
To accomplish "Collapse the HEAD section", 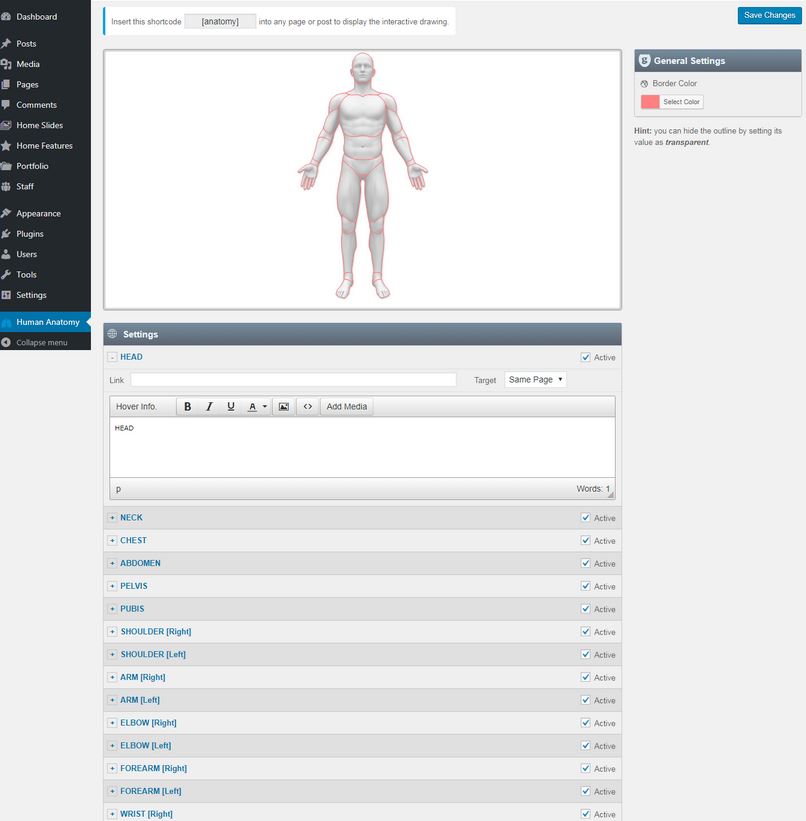I will click(112, 357).
